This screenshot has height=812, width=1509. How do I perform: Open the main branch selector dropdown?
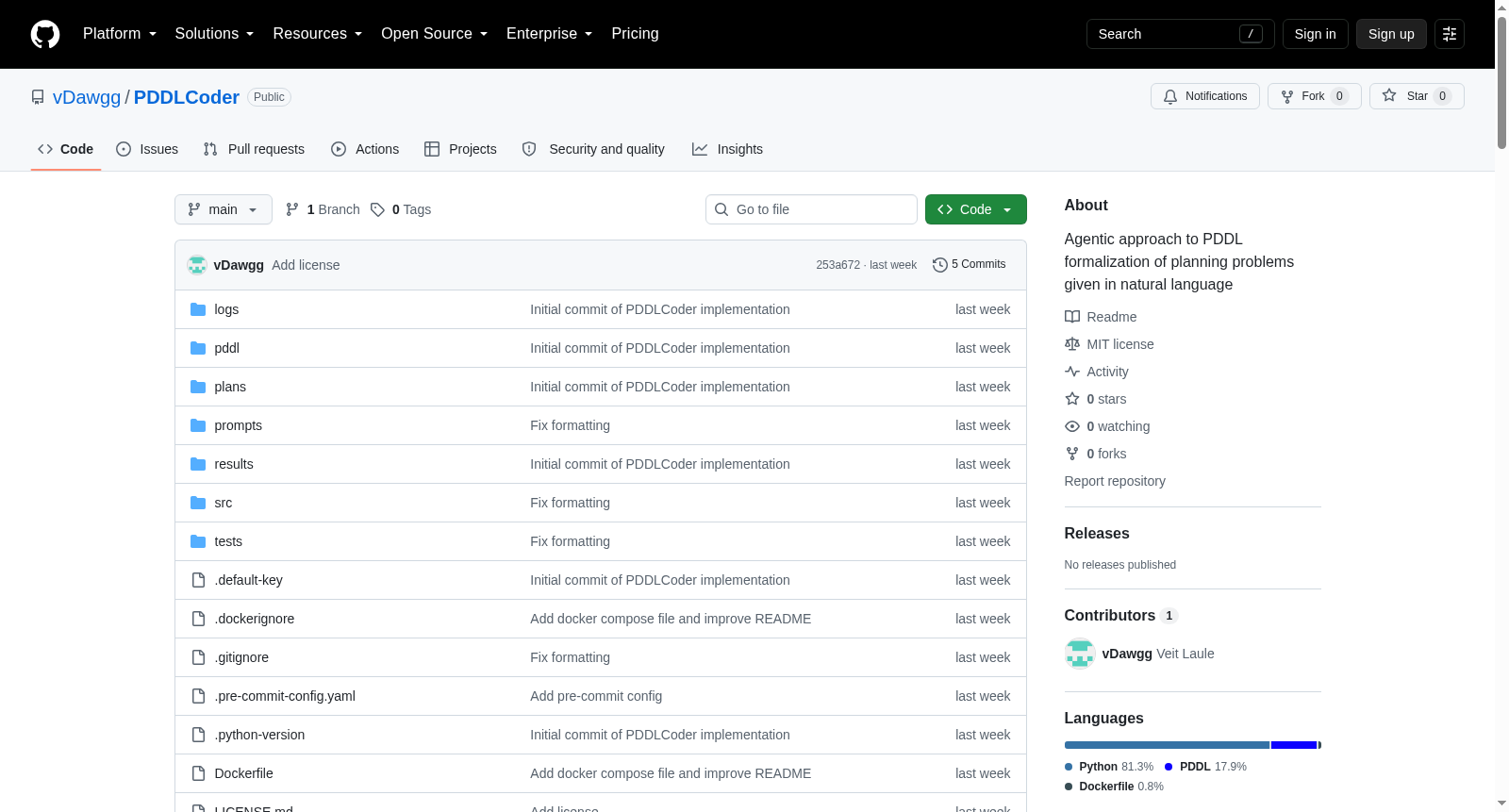coord(224,209)
